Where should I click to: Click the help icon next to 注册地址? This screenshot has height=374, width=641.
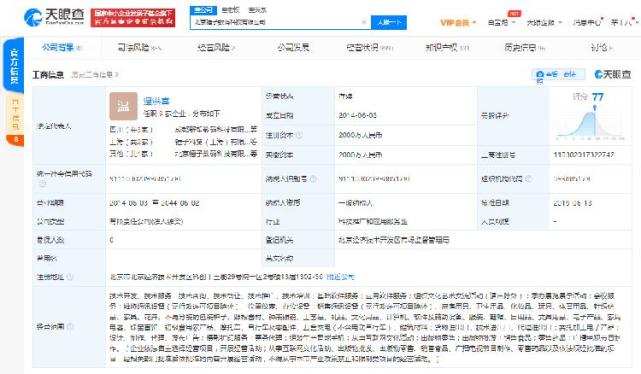pos(69,277)
